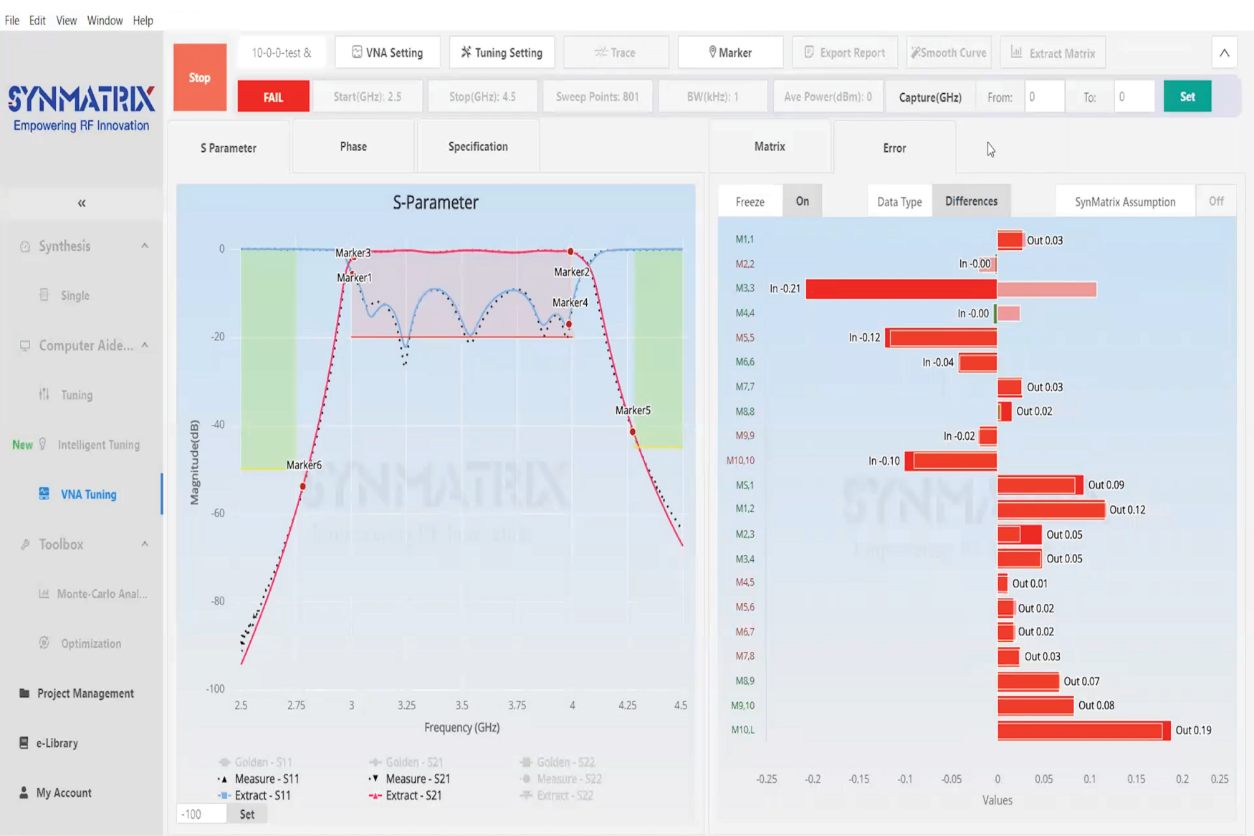Select Marker6 on the S-Parameter plot
The image size is (1254, 836).
pos(303,486)
